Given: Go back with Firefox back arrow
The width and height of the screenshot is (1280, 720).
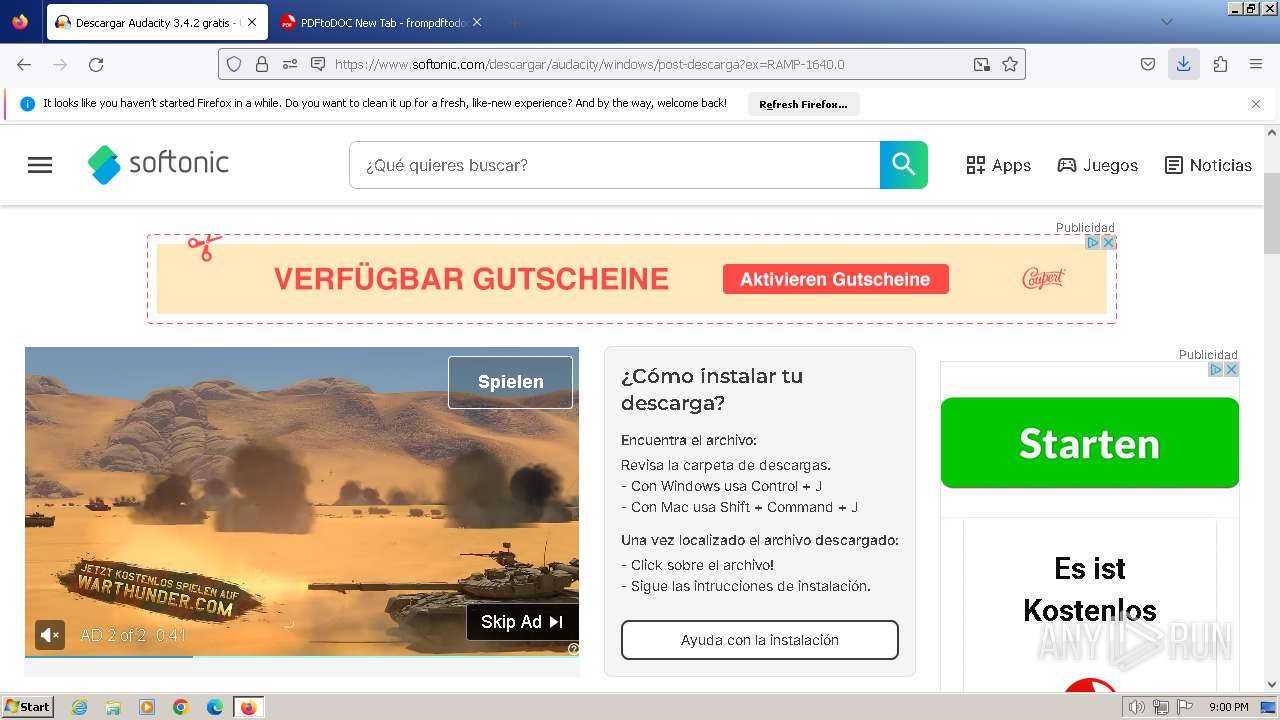Looking at the screenshot, I should tap(24, 64).
